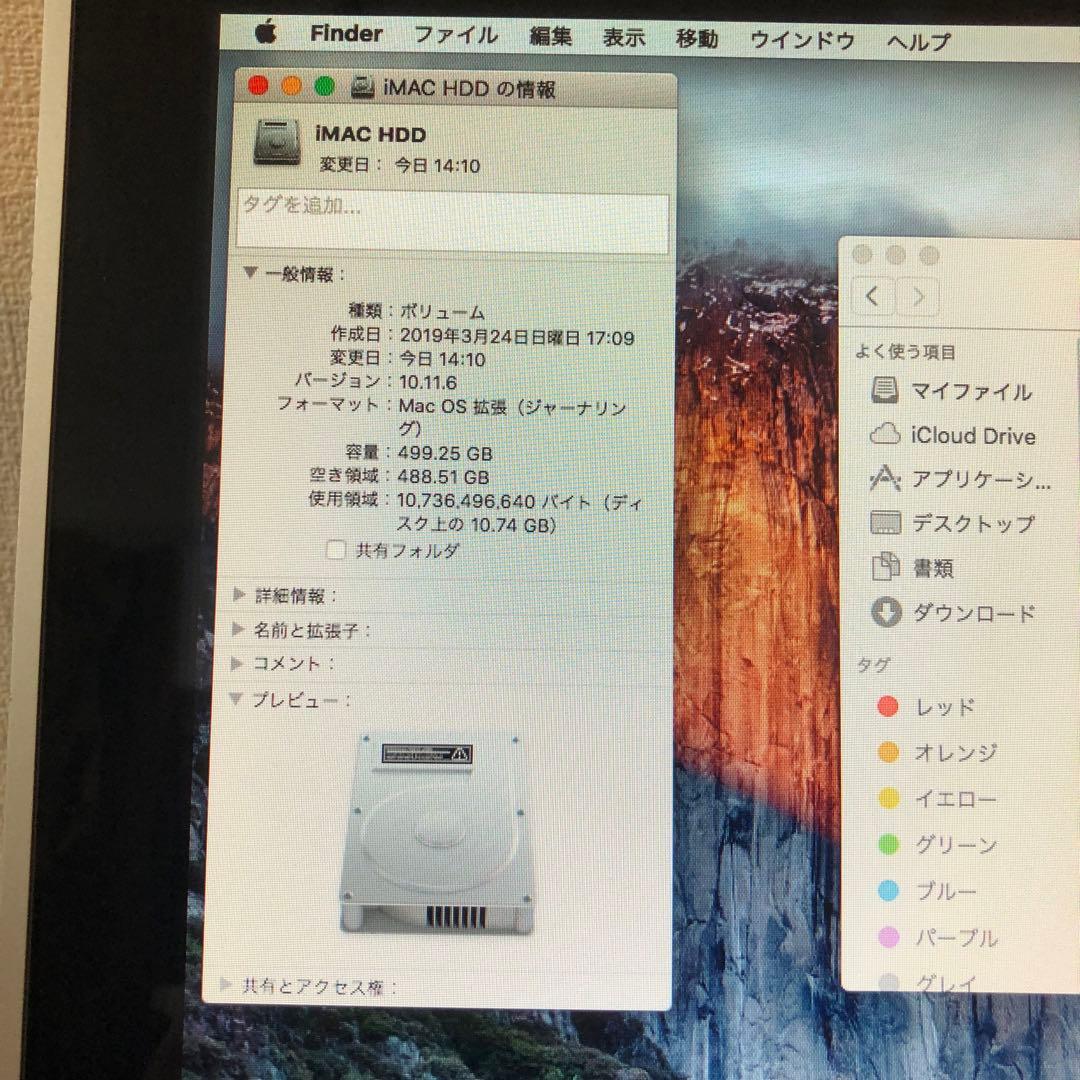Open マイファイル in Finder sidebar

pos(951,391)
